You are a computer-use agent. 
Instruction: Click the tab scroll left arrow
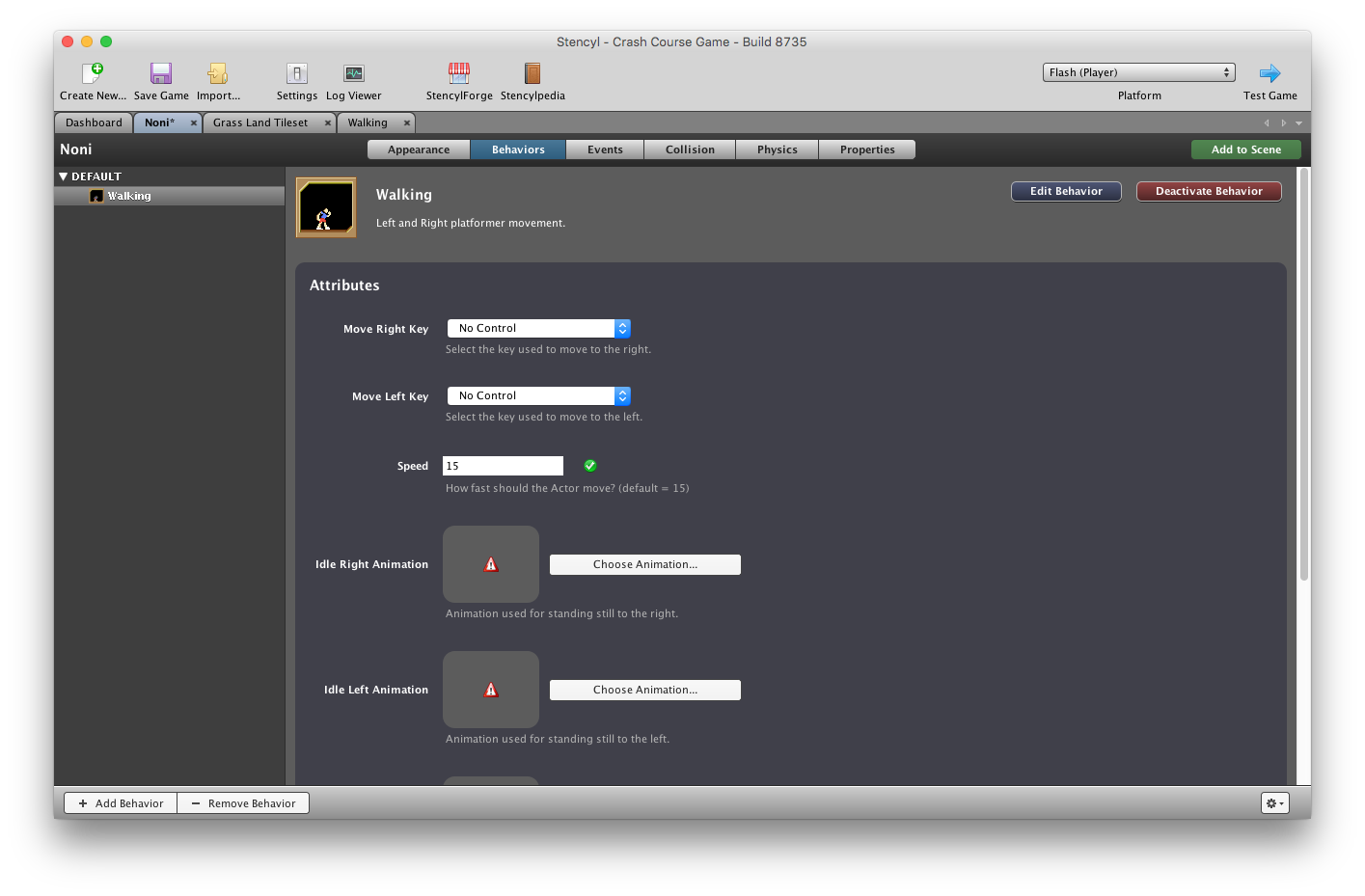(1267, 123)
